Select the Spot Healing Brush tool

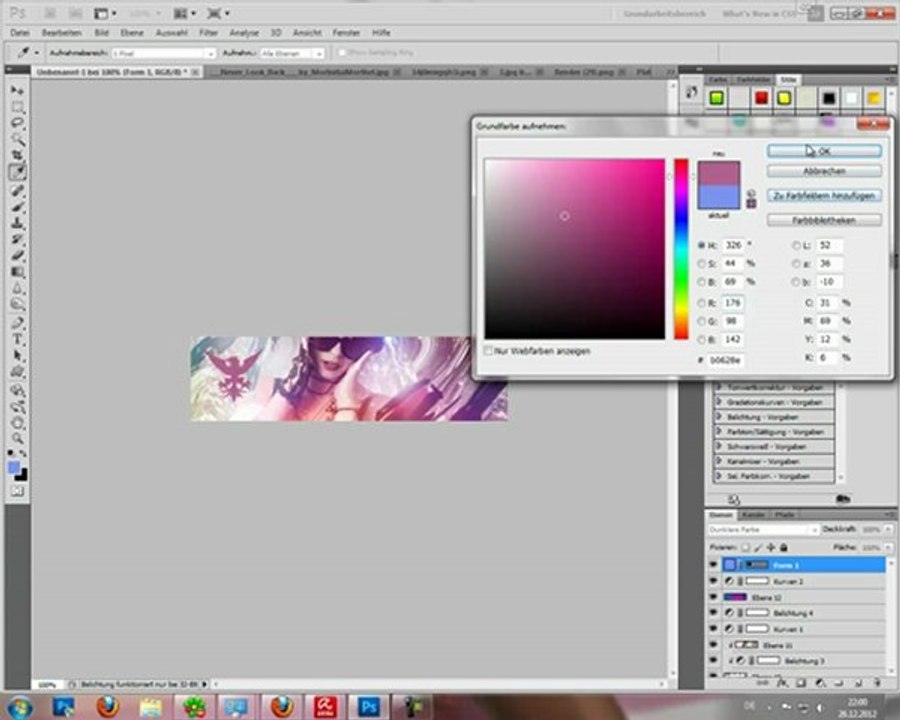click(x=17, y=190)
